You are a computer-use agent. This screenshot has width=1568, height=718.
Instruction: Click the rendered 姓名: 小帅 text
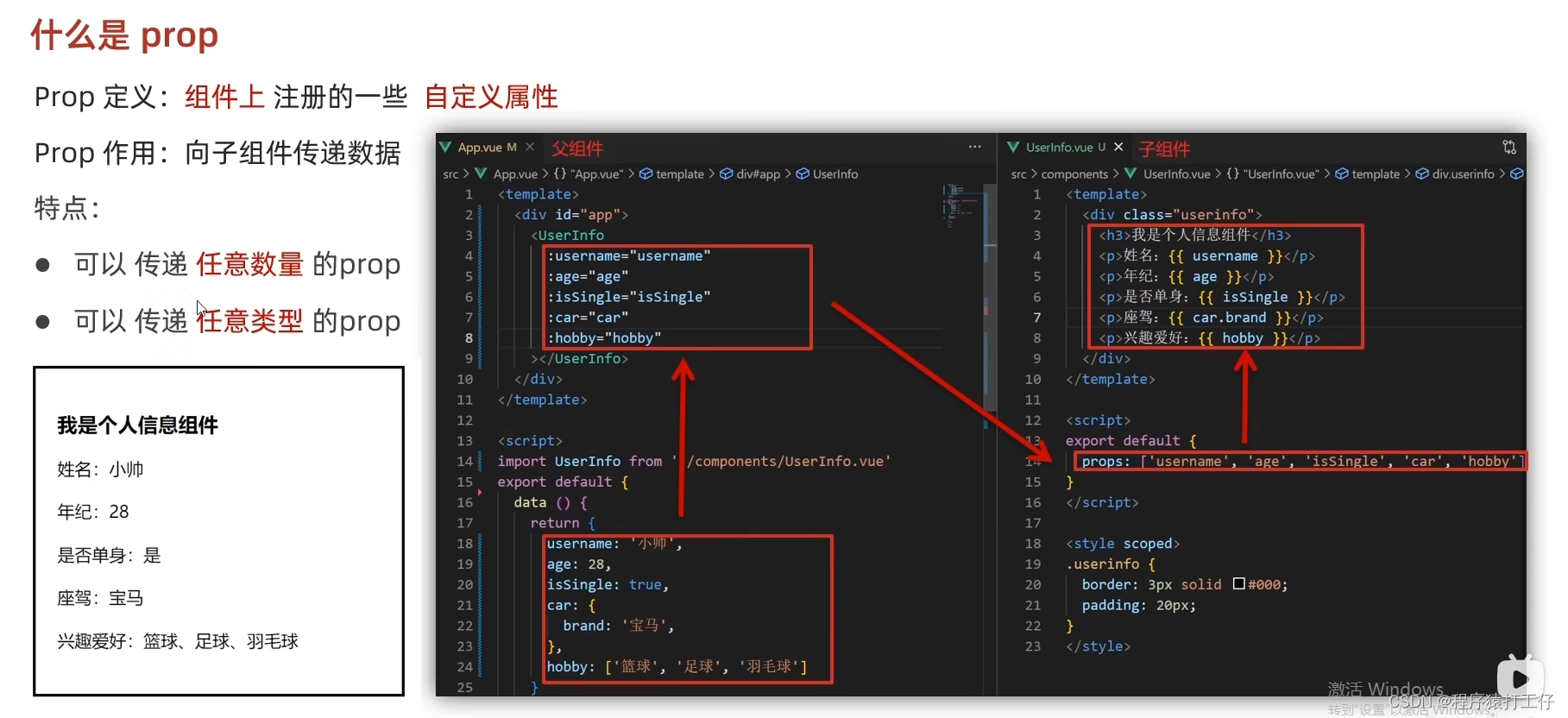coord(100,469)
